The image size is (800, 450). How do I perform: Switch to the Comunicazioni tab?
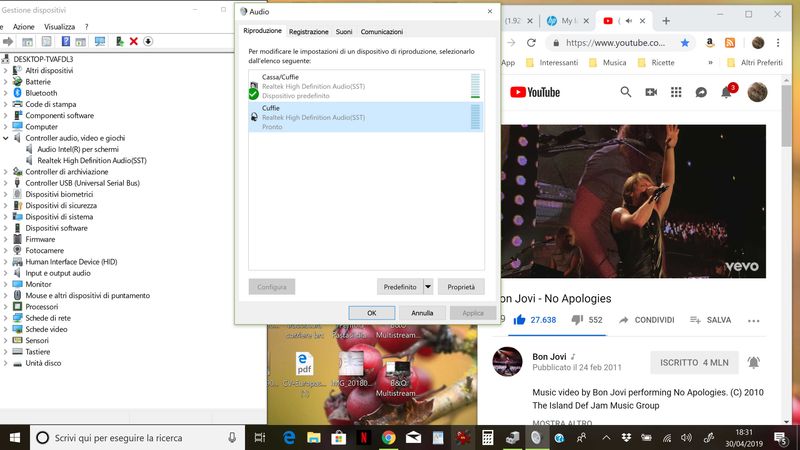pos(382,32)
